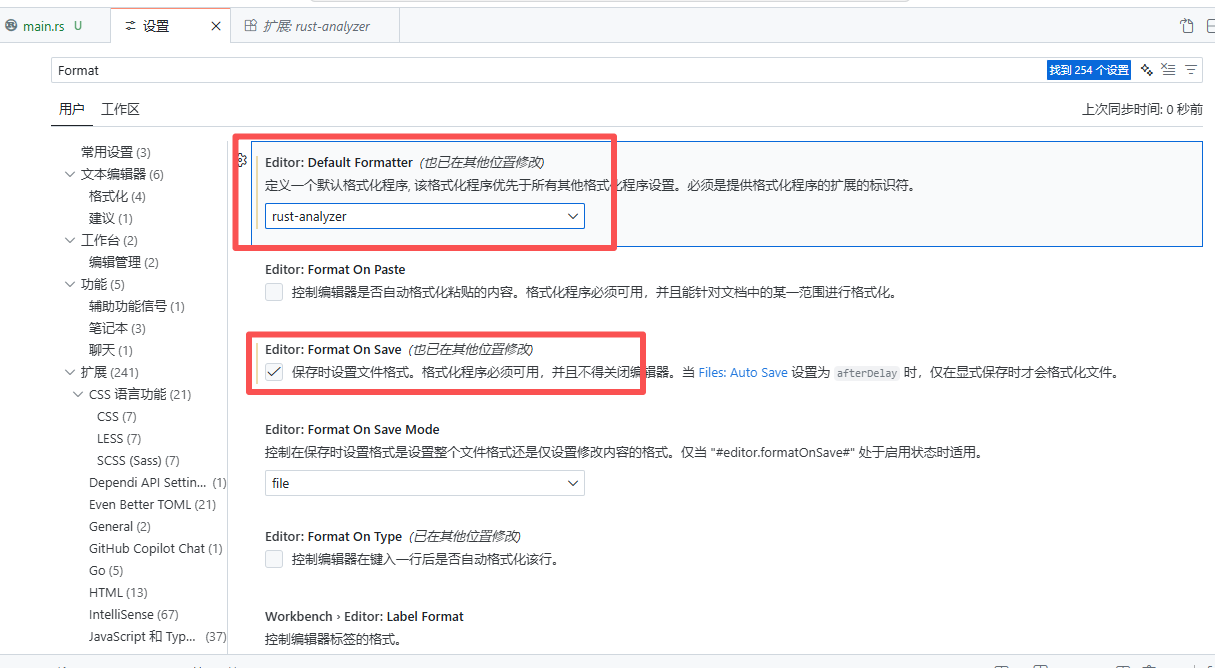The image size is (1215, 668).
Task: Select 笔记本 (3) tree item
Action: 117,328
